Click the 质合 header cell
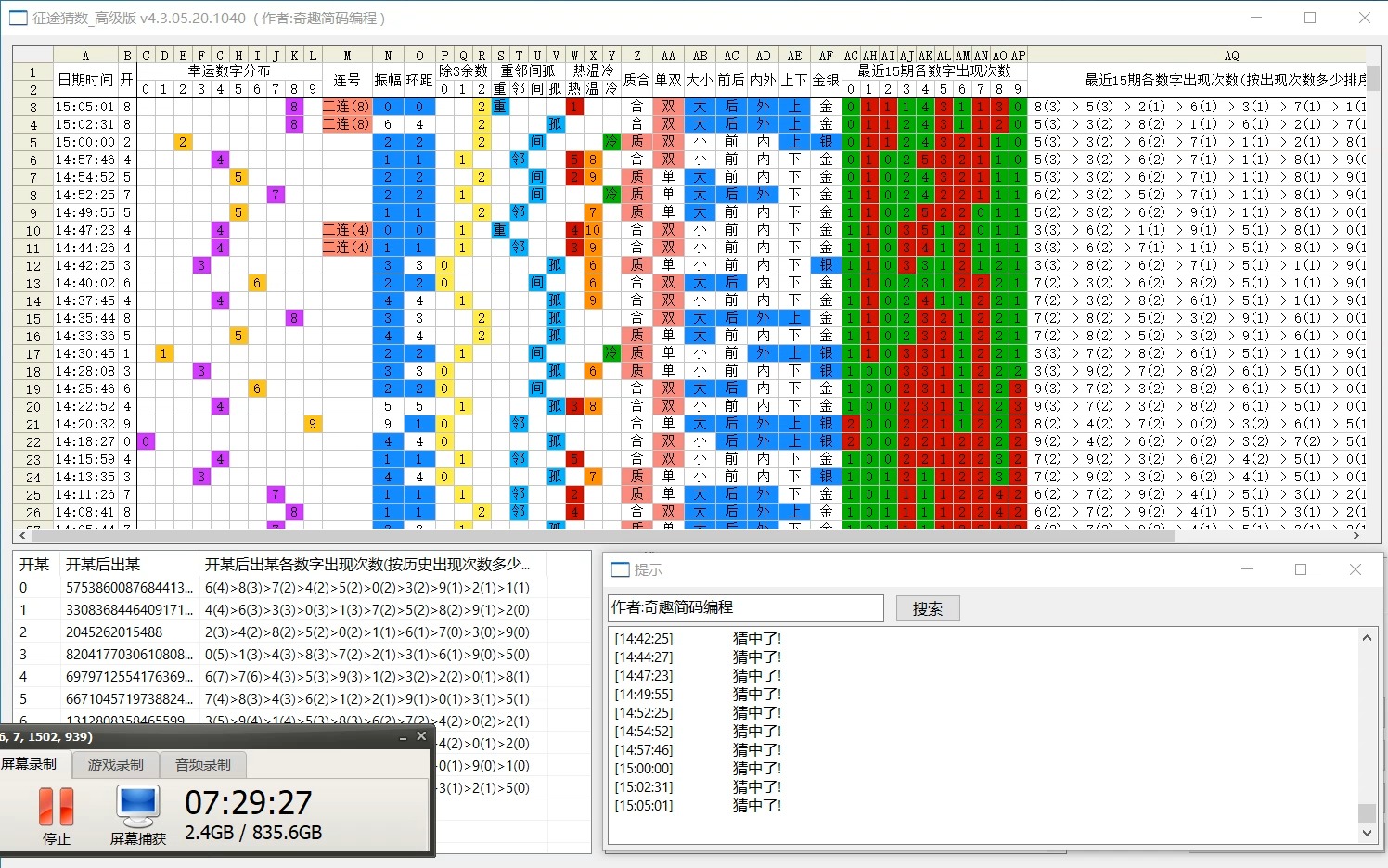The height and width of the screenshot is (868, 1388). click(x=636, y=80)
